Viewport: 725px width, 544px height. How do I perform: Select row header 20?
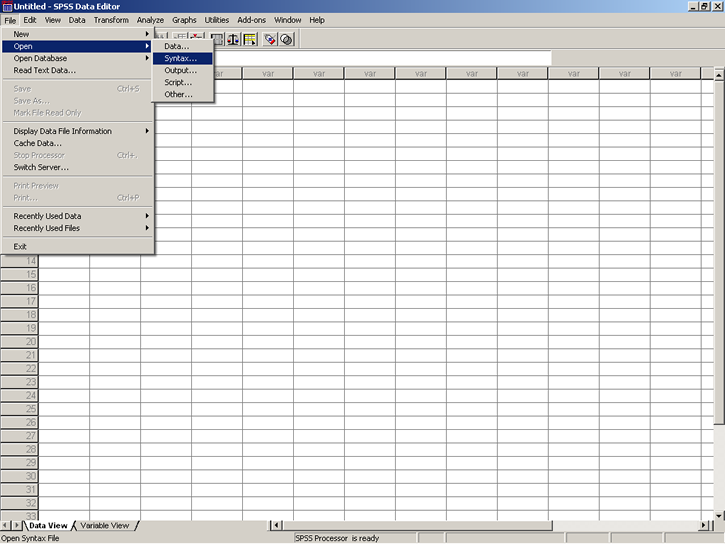(19, 342)
